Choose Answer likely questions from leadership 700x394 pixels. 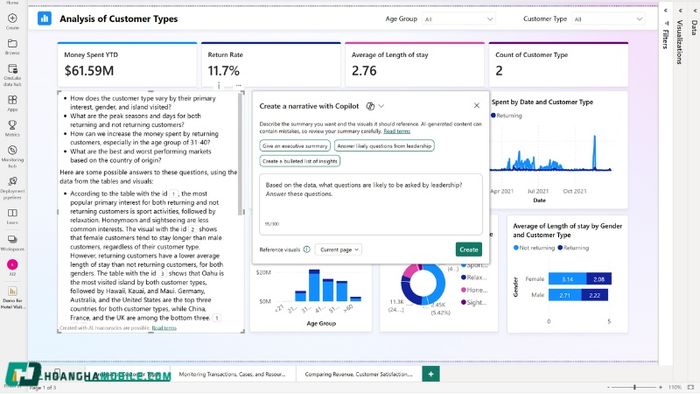point(384,146)
